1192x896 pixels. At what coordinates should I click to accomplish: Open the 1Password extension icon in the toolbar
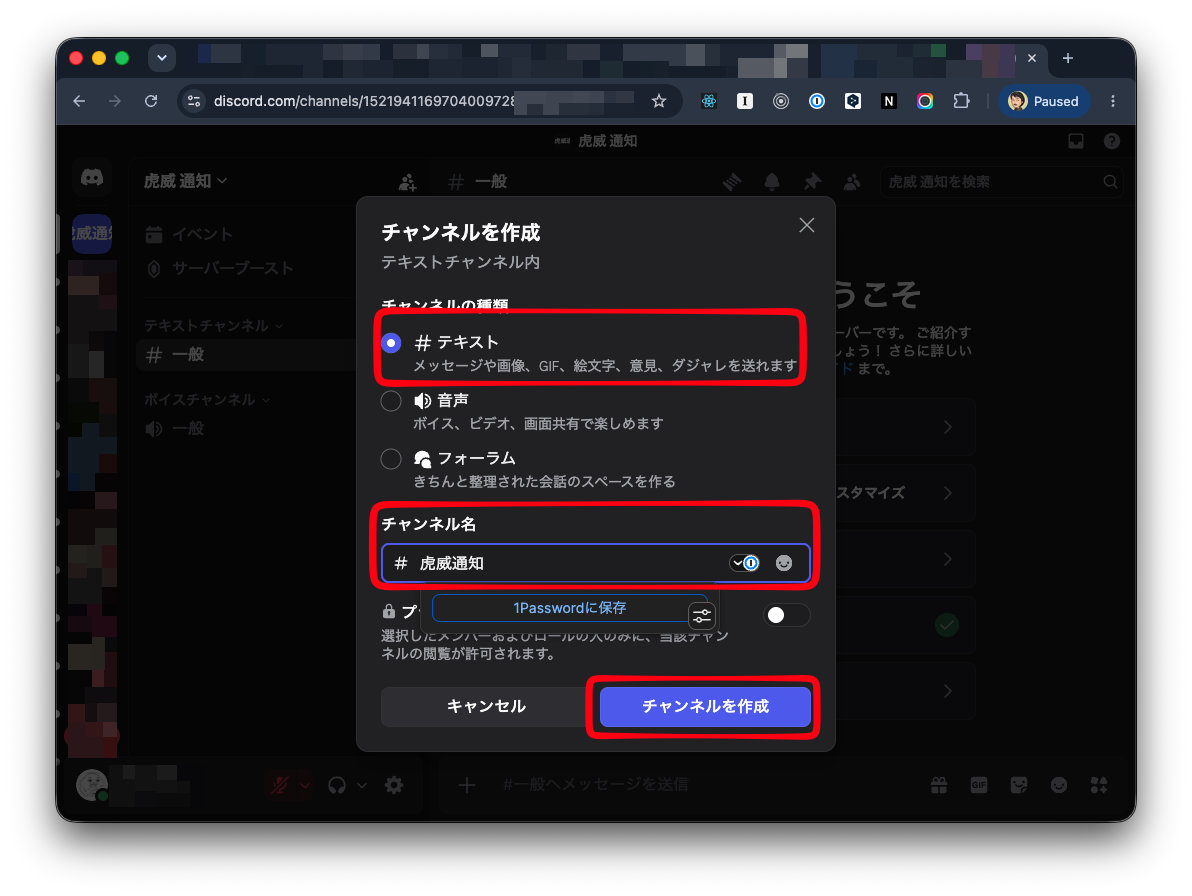point(816,101)
